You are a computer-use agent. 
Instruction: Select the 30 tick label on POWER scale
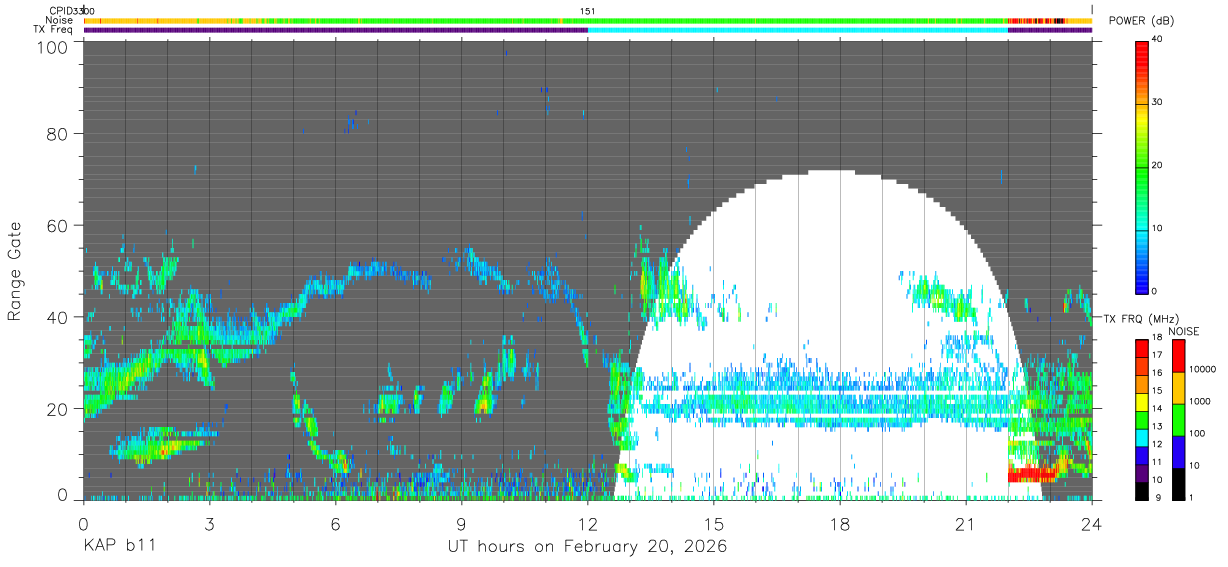1158,103
